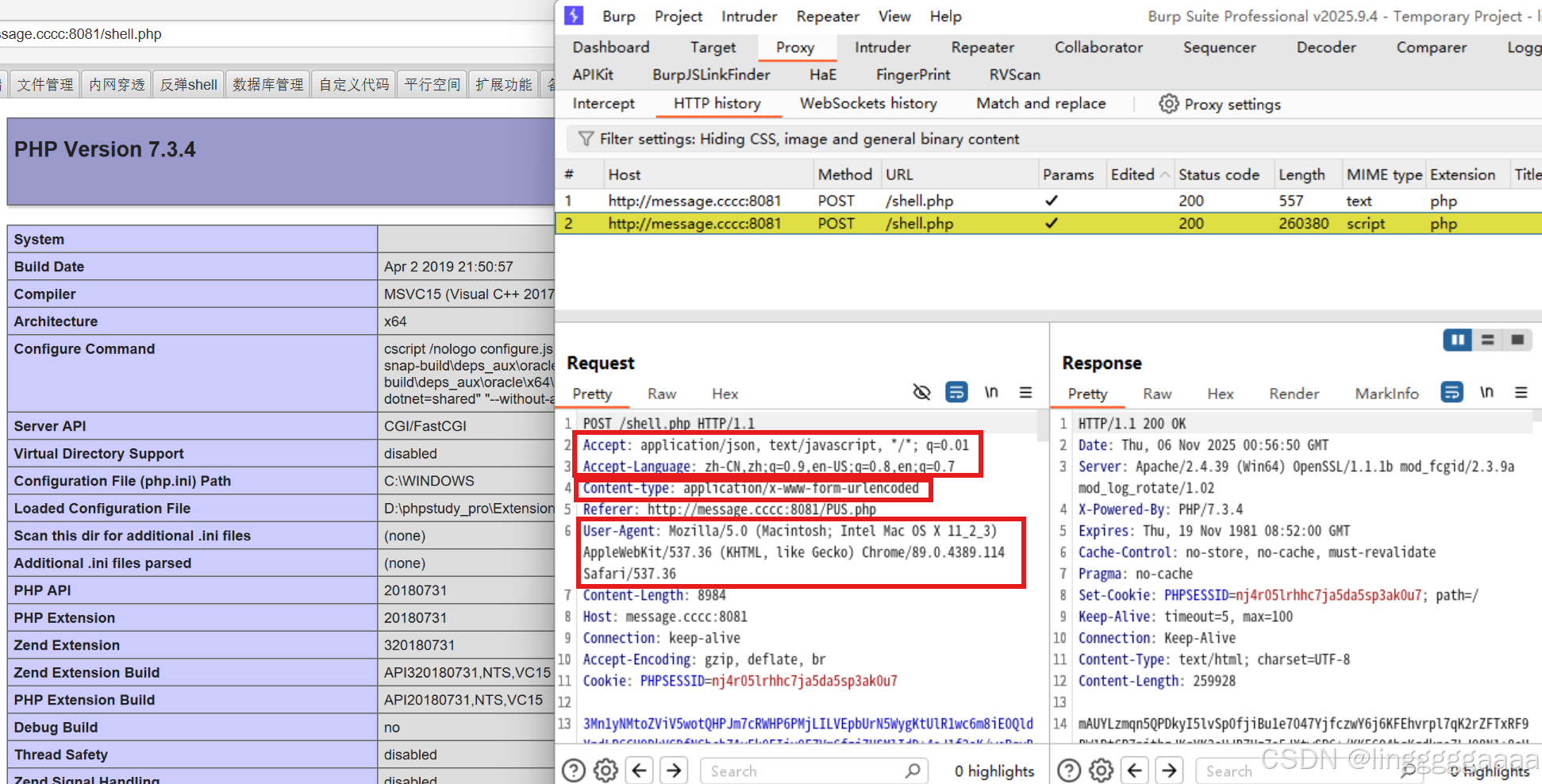
Task: Open 反弹shell tab in webshell tool
Action: click(189, 84)
